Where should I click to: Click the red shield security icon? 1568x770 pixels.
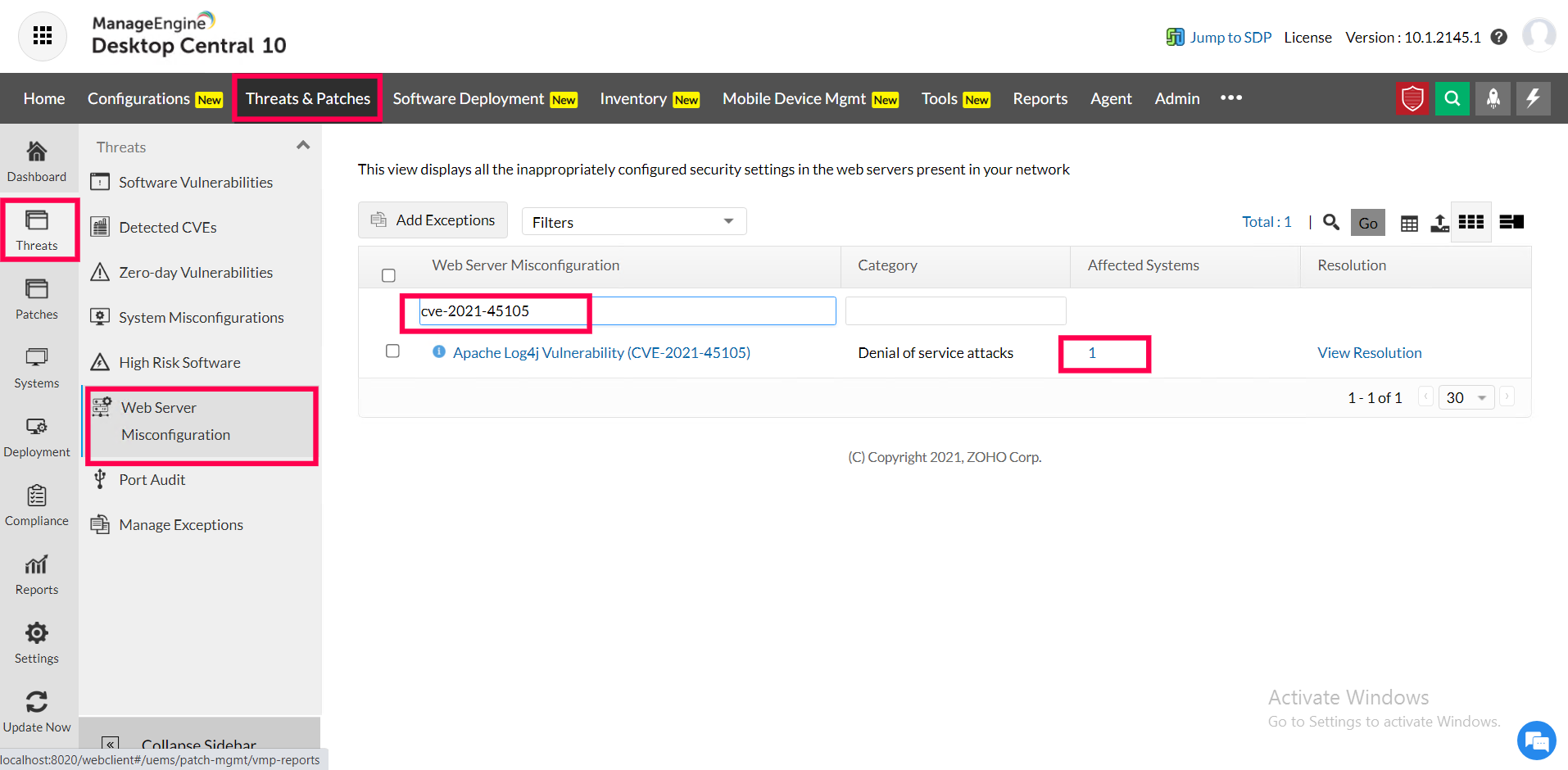(1412, 98)
